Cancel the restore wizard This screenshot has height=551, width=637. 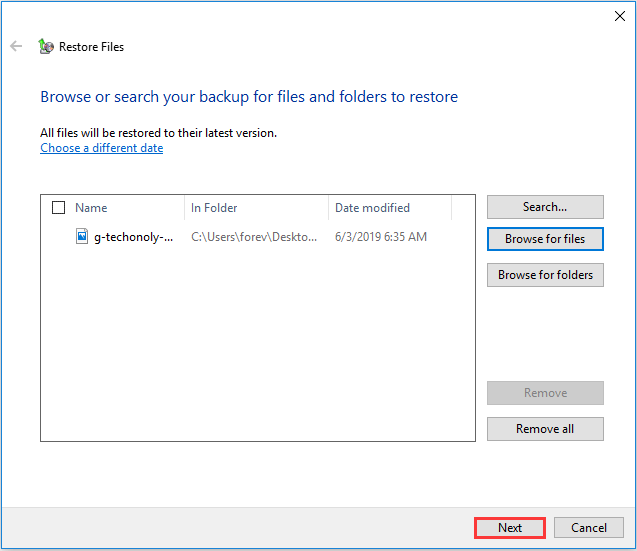[589, 528]
